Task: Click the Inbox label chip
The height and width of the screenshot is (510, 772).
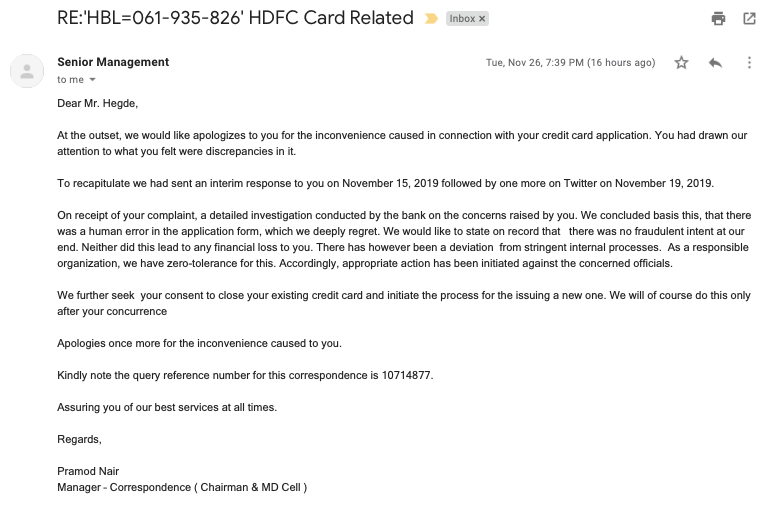Action: pyautogui.click(x=462, y=19)
